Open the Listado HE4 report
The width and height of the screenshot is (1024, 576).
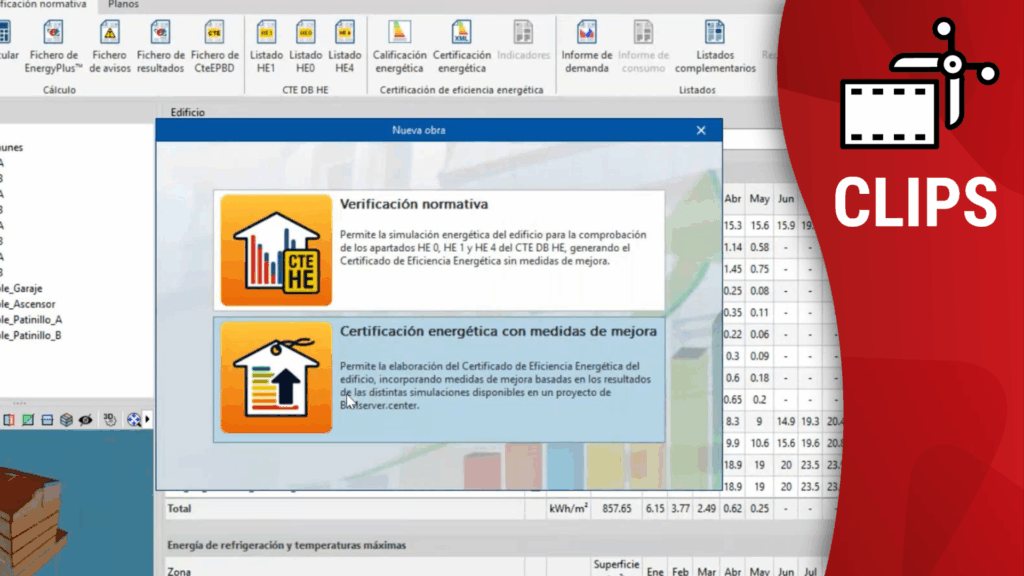click(345, 47)
